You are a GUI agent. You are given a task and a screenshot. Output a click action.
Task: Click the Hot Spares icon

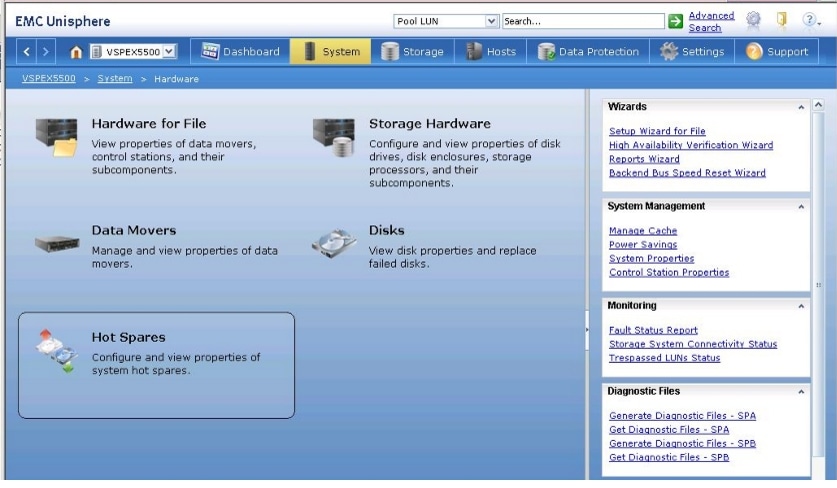pyautogui.click(x=56, y=350)
